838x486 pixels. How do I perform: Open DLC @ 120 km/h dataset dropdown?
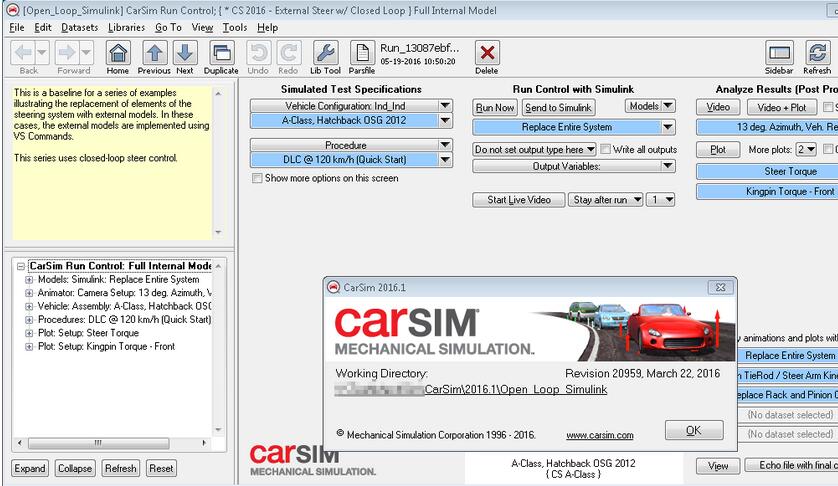445,159
